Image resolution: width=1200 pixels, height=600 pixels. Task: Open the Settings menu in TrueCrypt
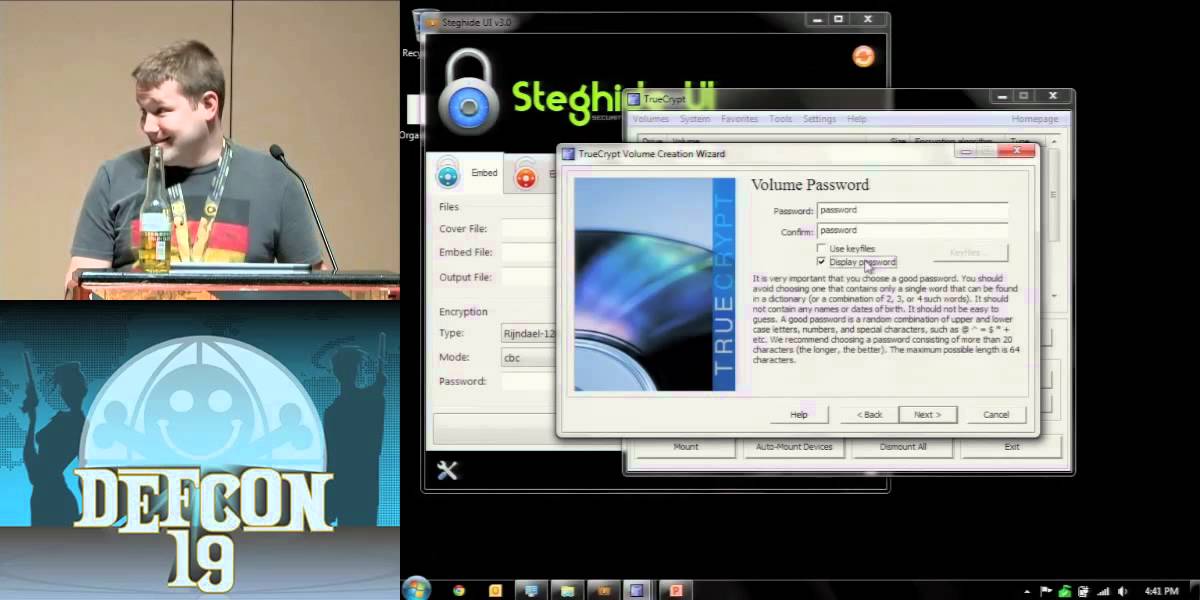[819, 119]
